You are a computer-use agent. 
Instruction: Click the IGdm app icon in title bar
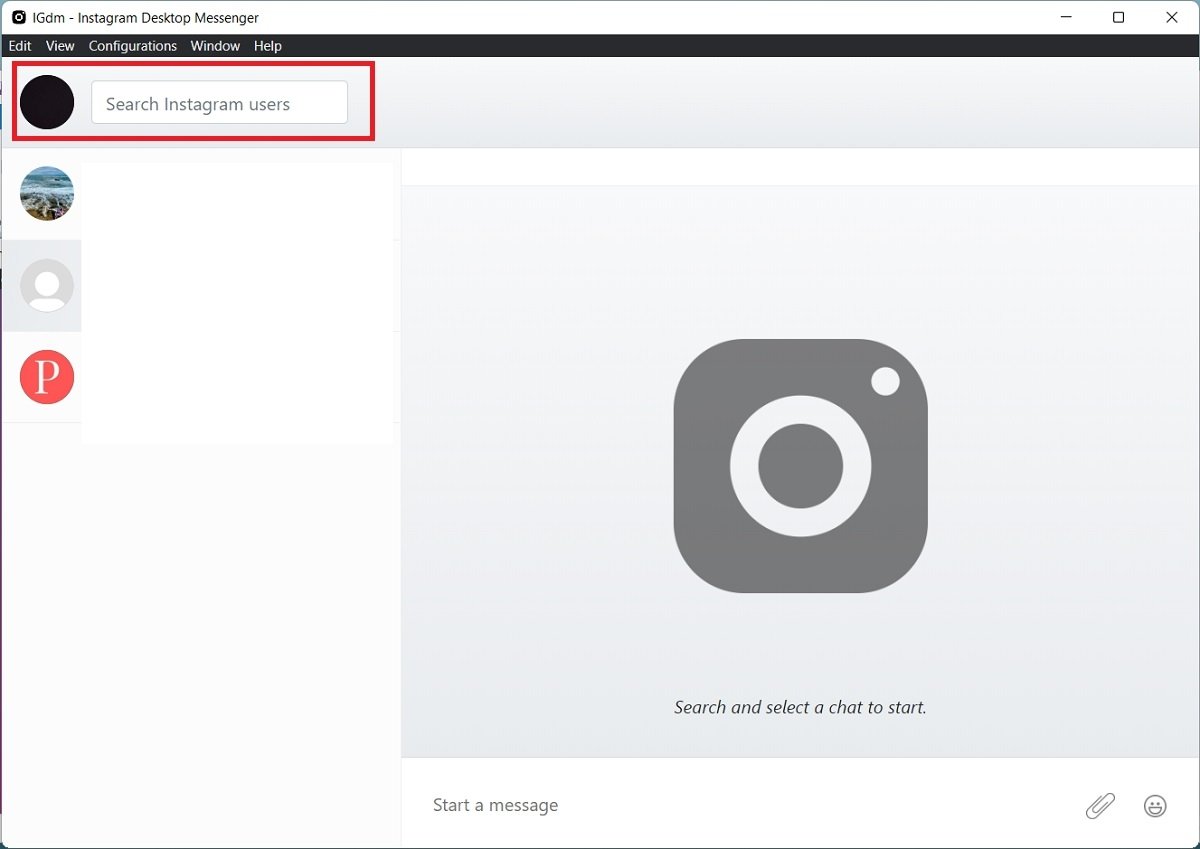pos(18,17)
